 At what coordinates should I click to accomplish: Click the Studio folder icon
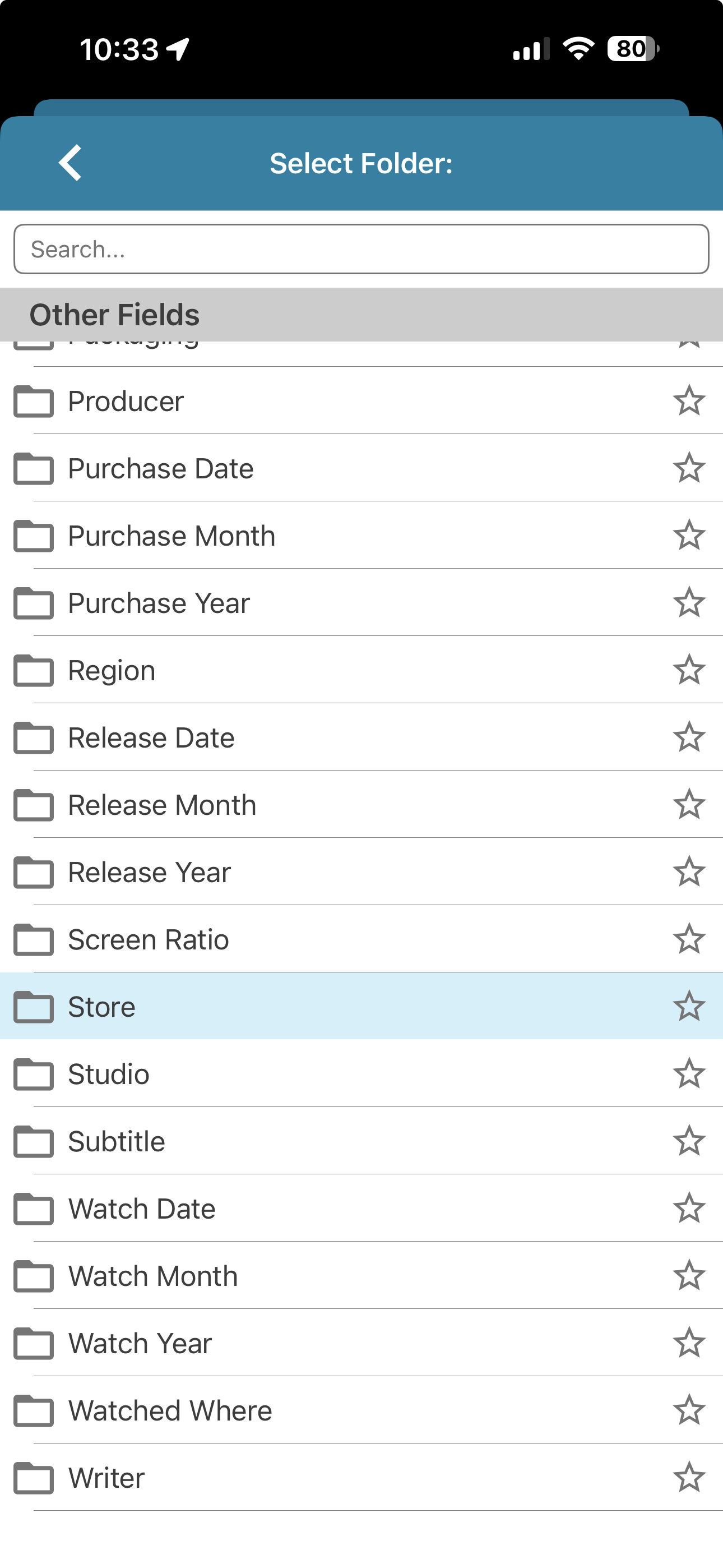point(34,1074)
